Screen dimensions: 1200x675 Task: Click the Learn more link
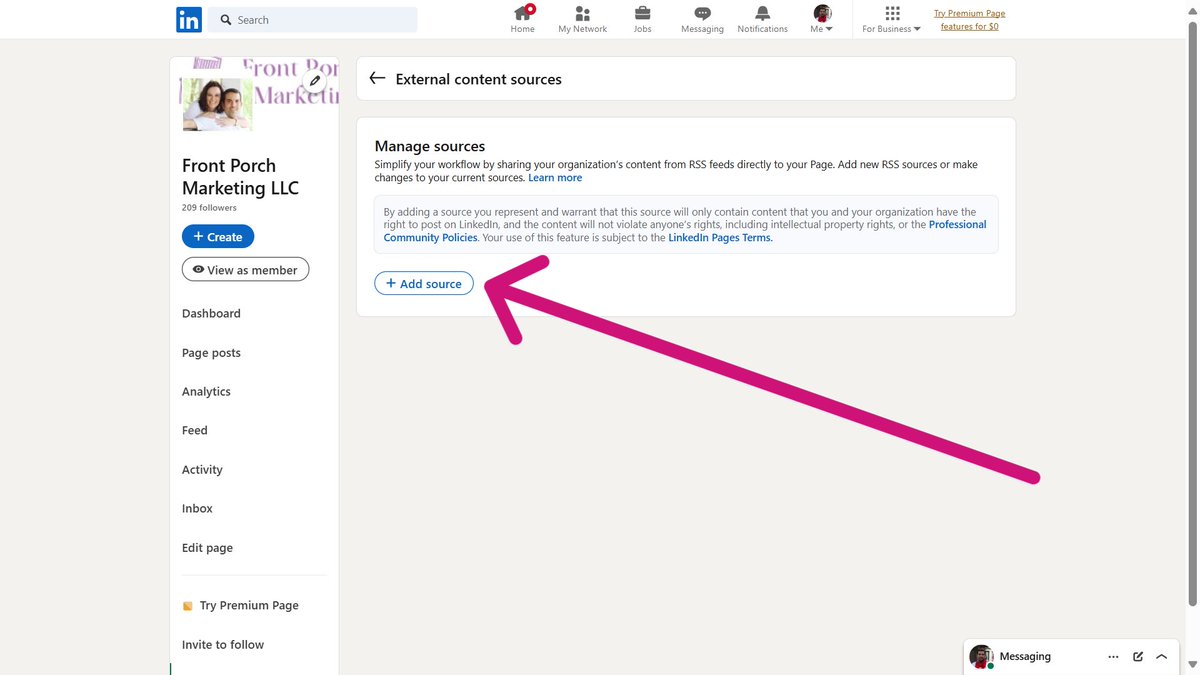coord(555,178)
